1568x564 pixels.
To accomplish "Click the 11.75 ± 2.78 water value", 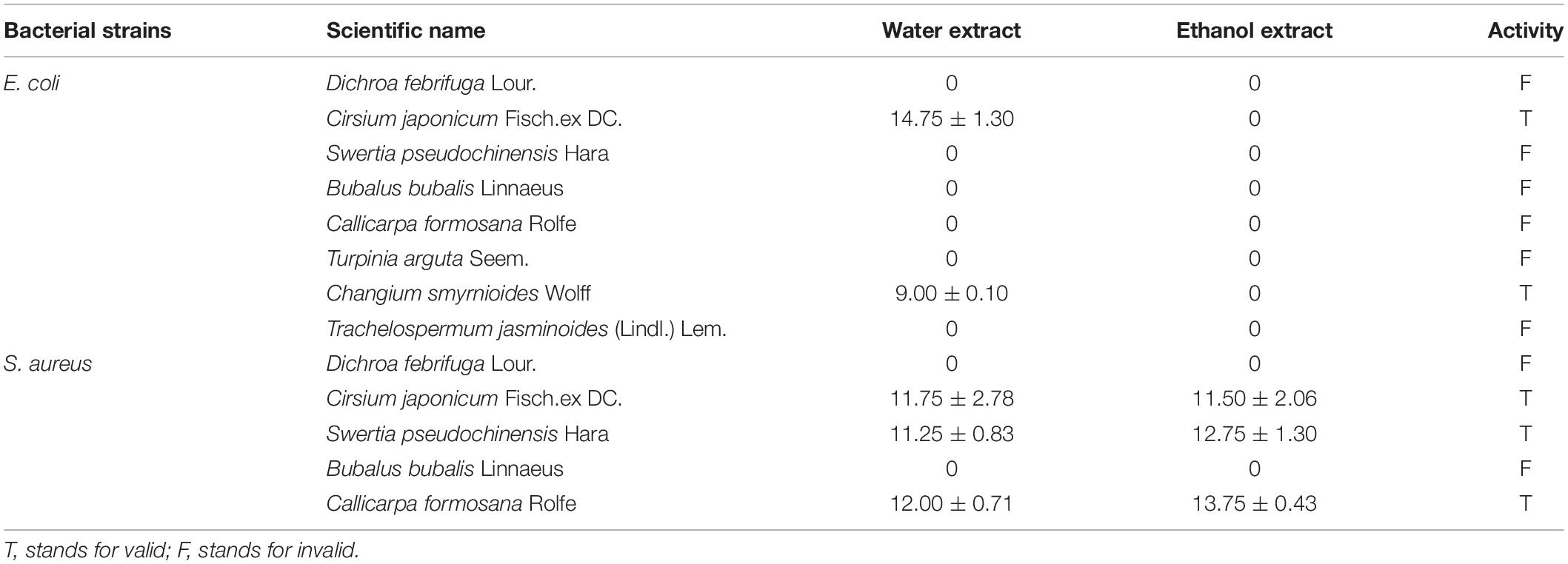I will click(952, 398).
